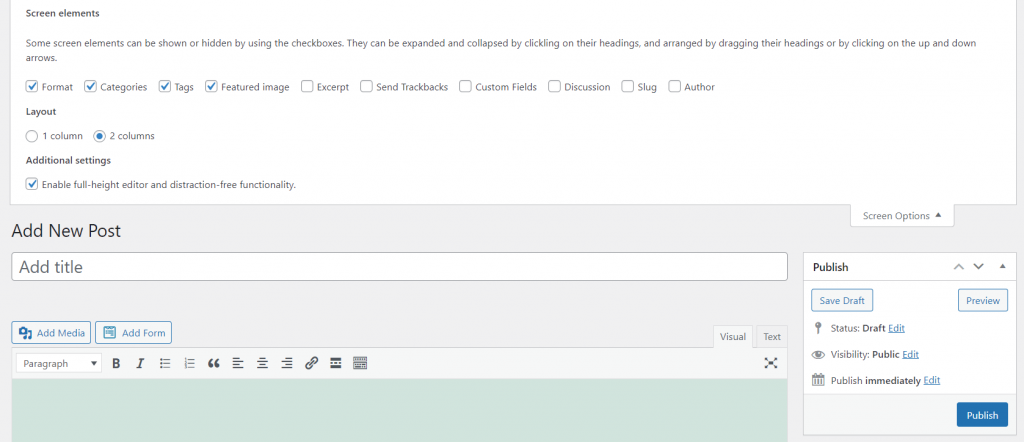Enable the Custom Fields checkbox
This screenshot has height=442, width=1024.
pyautogui.click(x=466, y=87)
